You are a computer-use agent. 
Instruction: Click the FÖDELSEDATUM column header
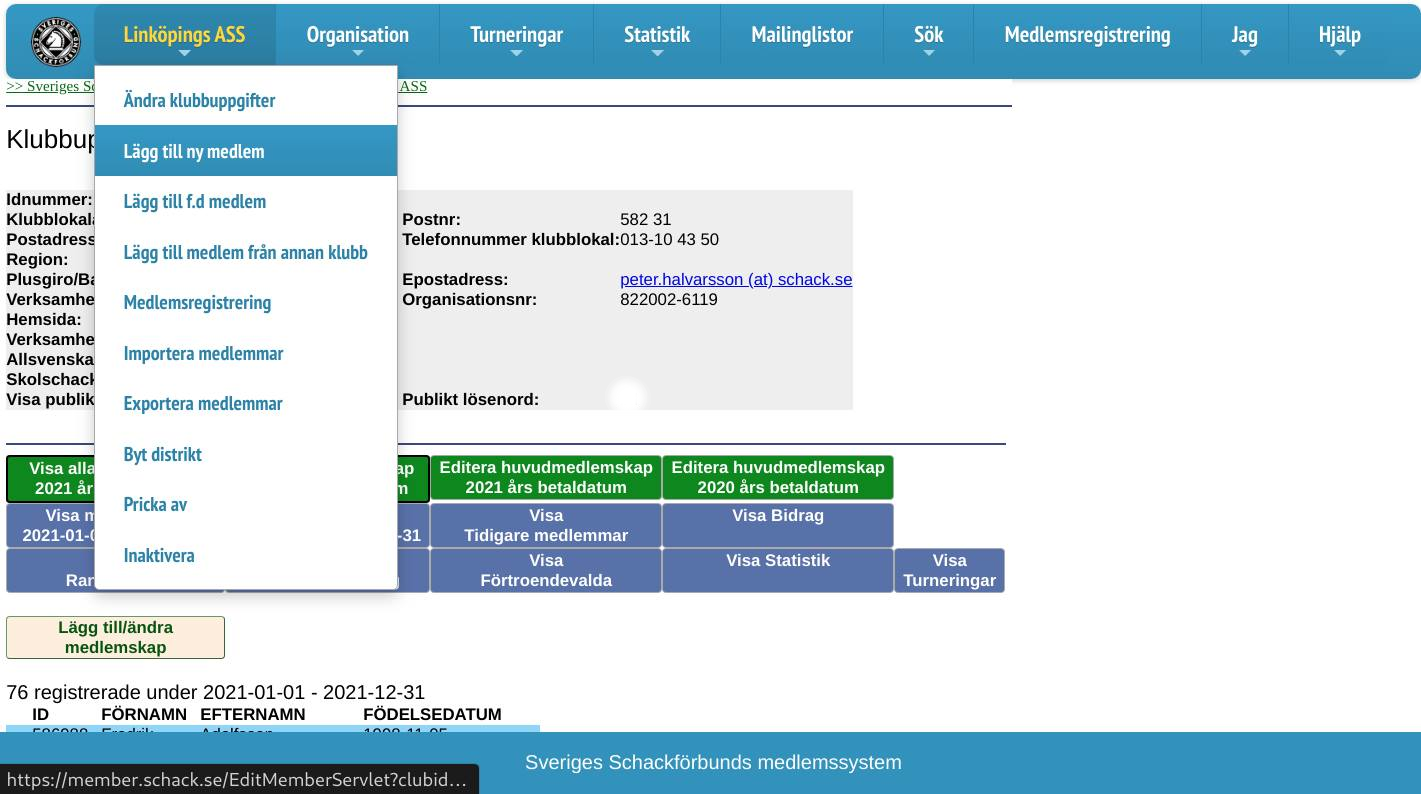pos(432,714)
